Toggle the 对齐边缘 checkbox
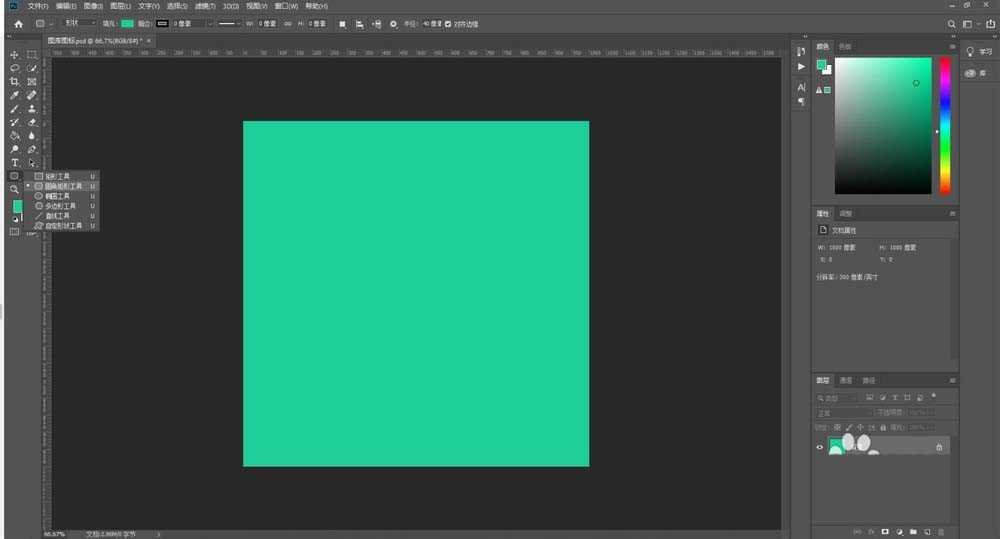Viewport: 1000px width, 539px height. (x=447, y=23)
